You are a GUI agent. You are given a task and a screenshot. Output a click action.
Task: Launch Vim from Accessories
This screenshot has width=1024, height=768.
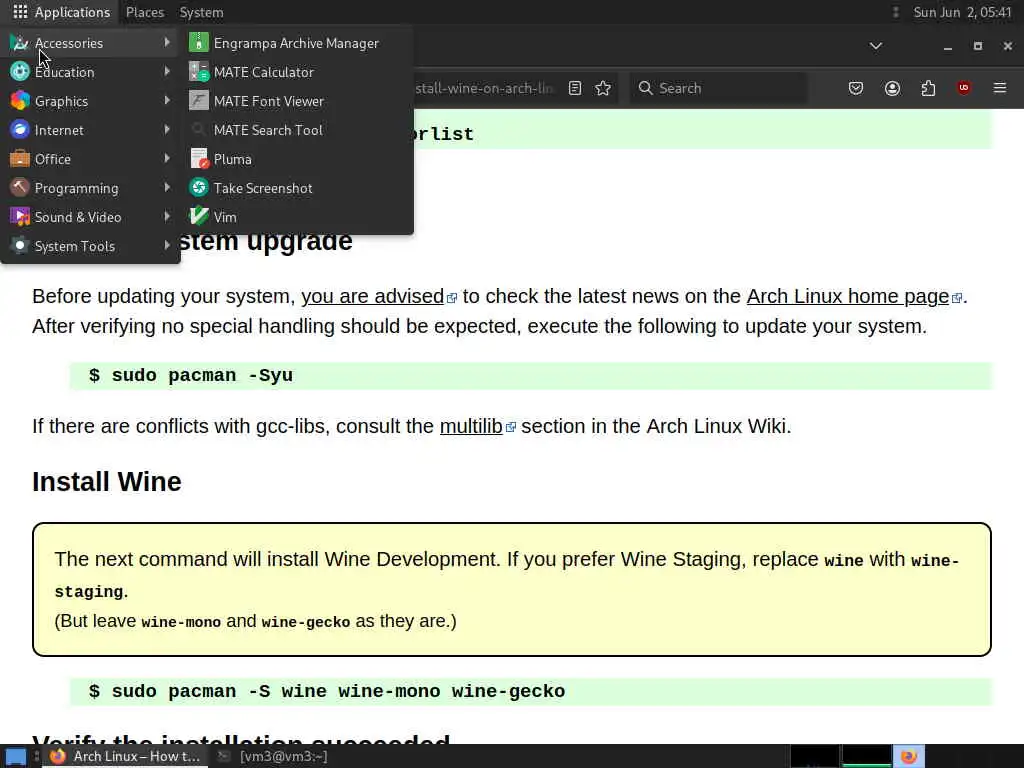298,217
